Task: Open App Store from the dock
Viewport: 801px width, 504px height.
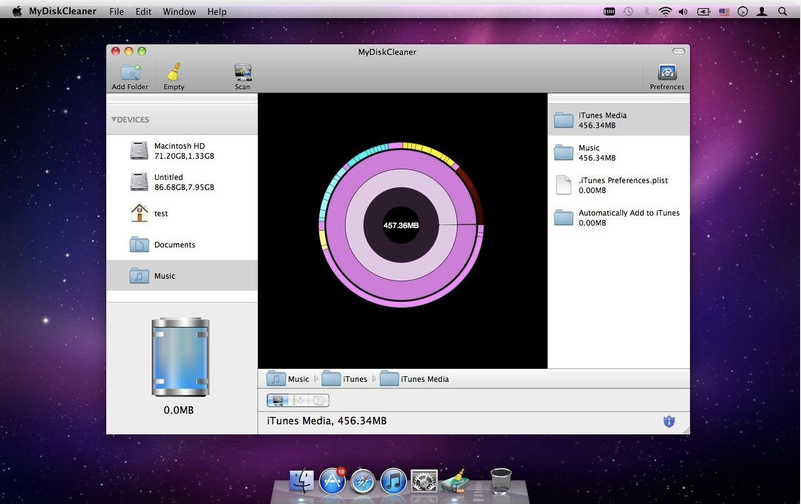Action: click(x=333, y=481)
